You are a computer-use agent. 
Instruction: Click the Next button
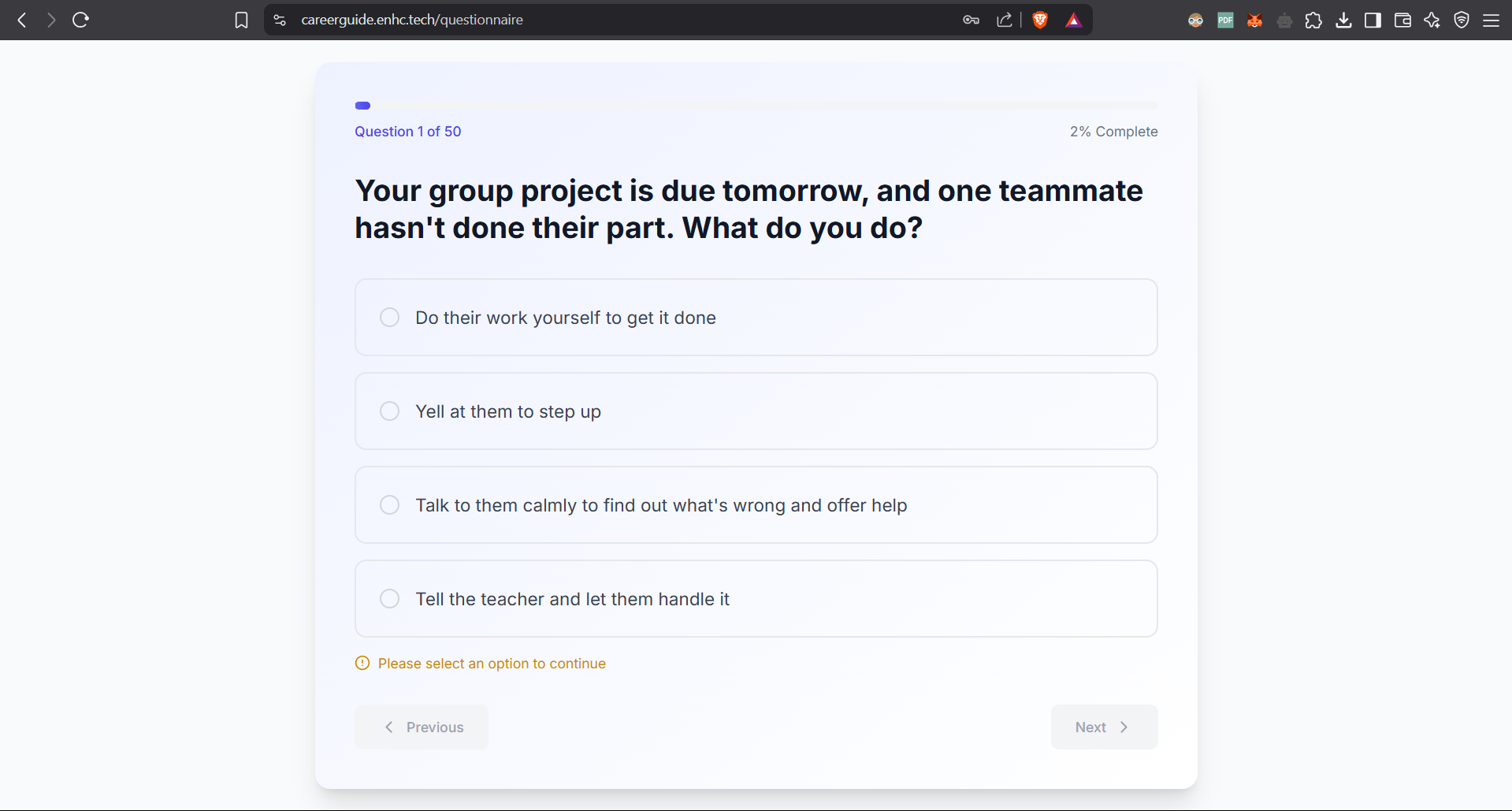click(1103, 727)
